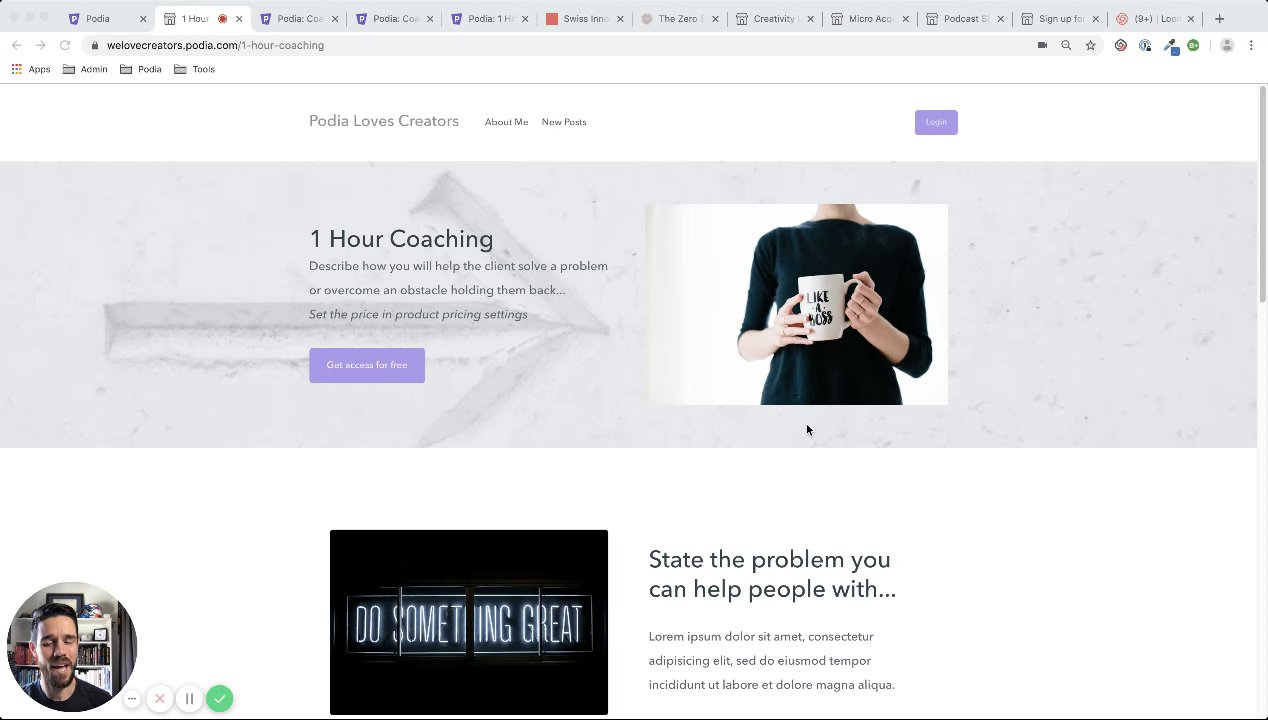Image resolution: width=1268 pixels, height=720 pixels.
Task: Open the New Posts link
Action: pos(564,122)
